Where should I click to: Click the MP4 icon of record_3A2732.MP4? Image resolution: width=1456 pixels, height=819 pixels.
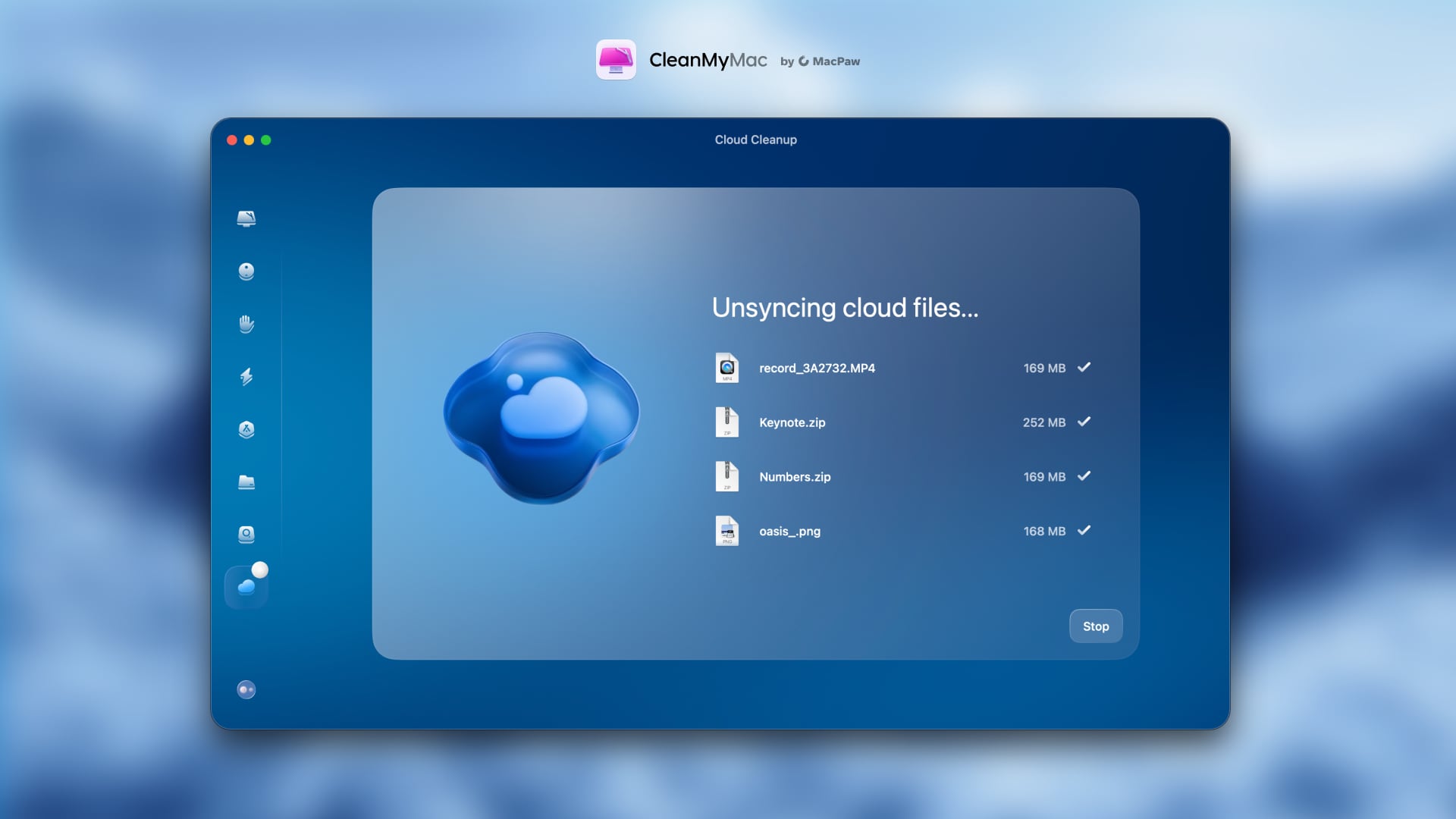pos(727,368)
